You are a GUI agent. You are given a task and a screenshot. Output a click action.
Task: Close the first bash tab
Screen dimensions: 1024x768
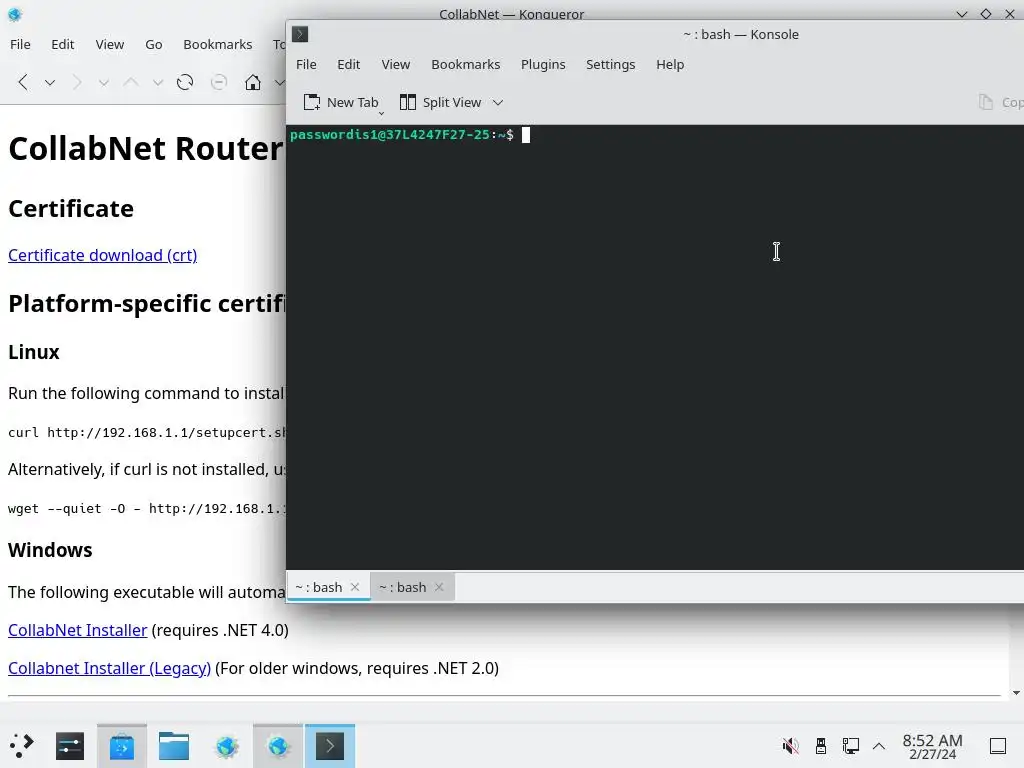tap(355, 587)
